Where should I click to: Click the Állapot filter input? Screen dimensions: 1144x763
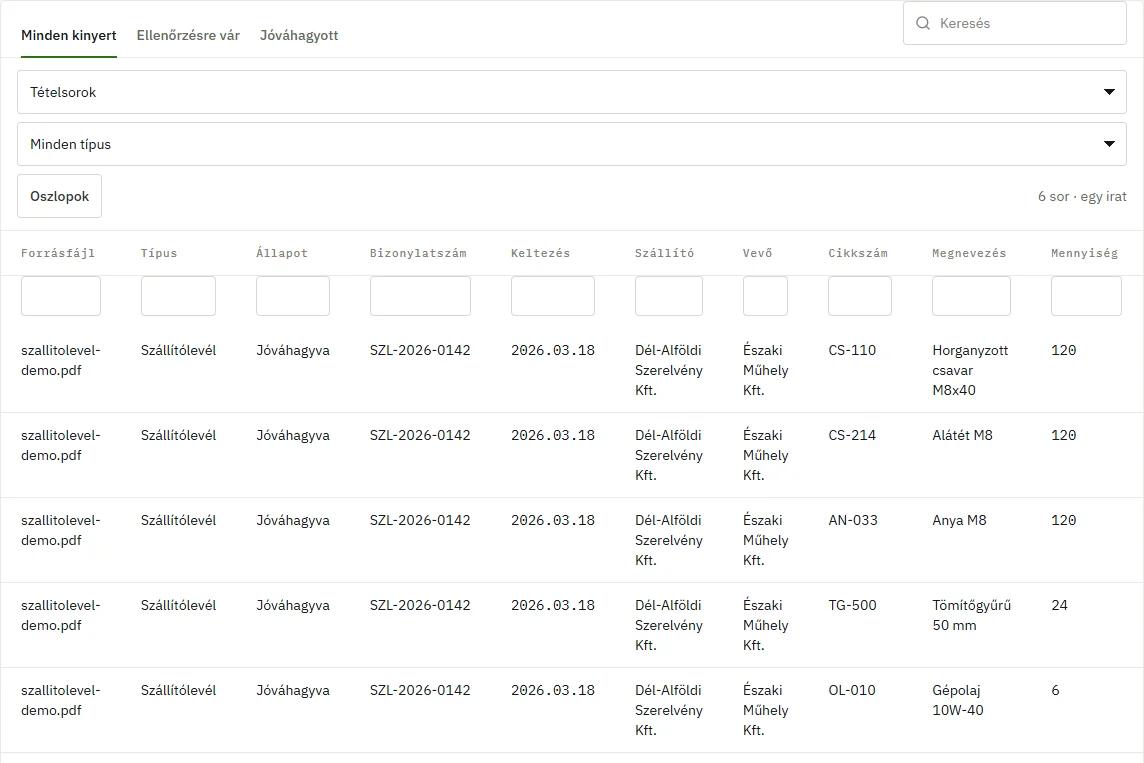293,296
